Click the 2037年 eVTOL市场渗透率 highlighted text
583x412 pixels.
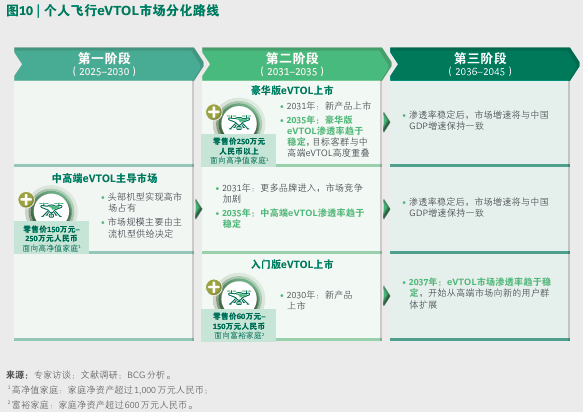[480, 287]
